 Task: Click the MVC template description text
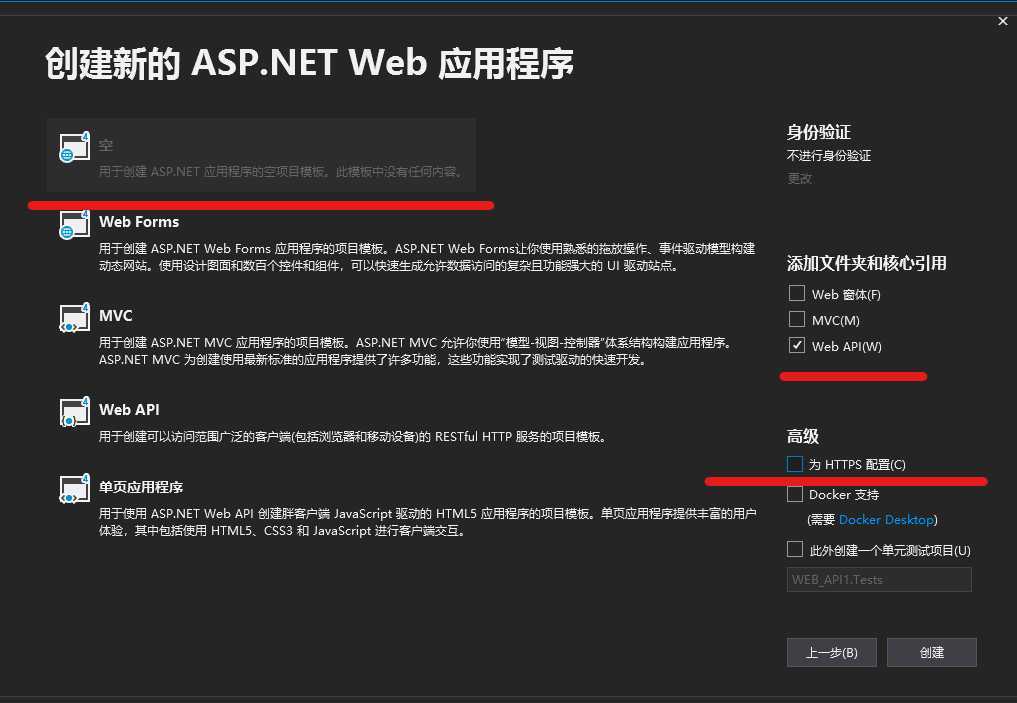pyautogui.click(x=415, y=351)
